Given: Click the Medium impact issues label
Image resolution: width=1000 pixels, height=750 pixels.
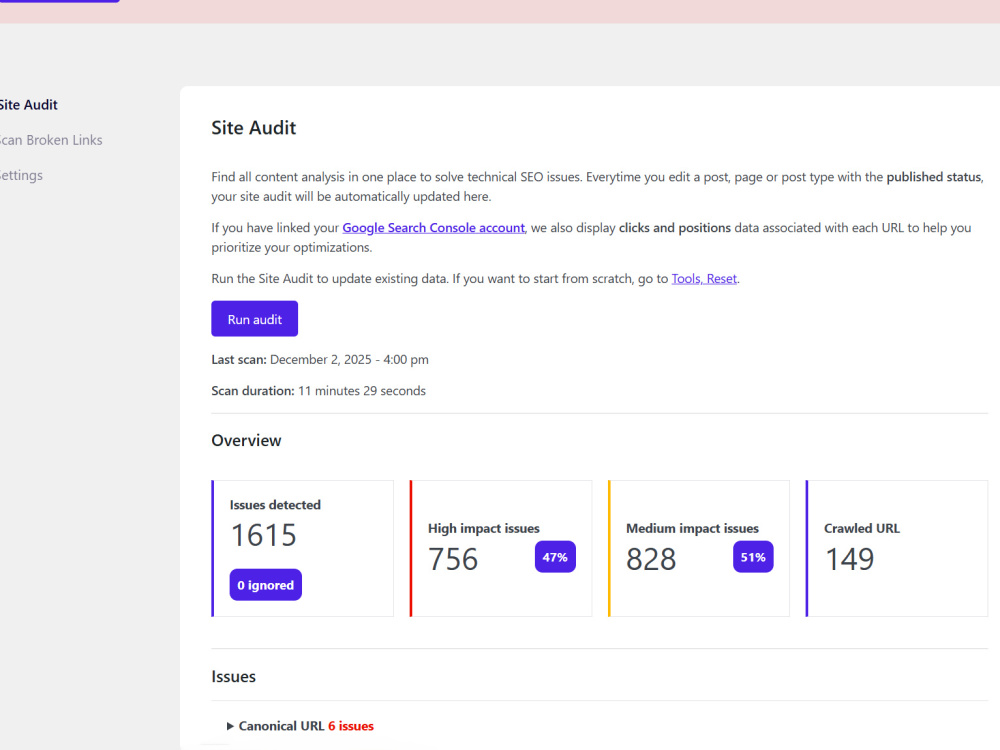Looking at the screenshot, I should pyautogui.click(x=692, y=529).
